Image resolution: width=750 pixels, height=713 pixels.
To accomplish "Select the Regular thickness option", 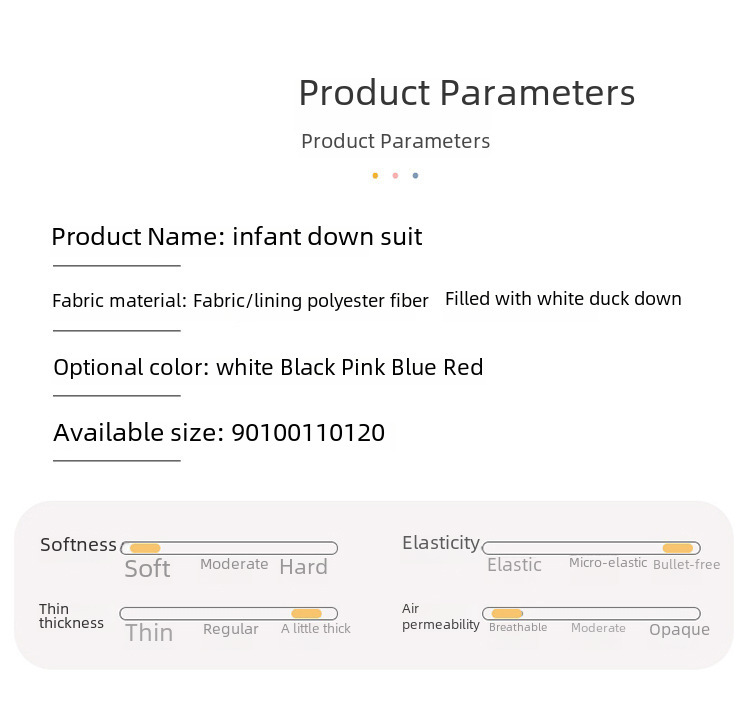I will point(231,629).
